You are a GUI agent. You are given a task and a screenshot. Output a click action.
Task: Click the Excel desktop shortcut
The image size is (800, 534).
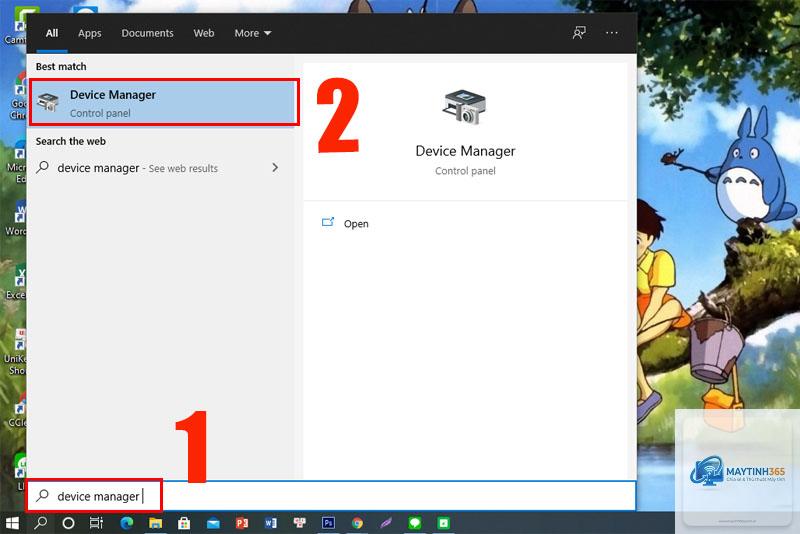[x=18, y=283]
